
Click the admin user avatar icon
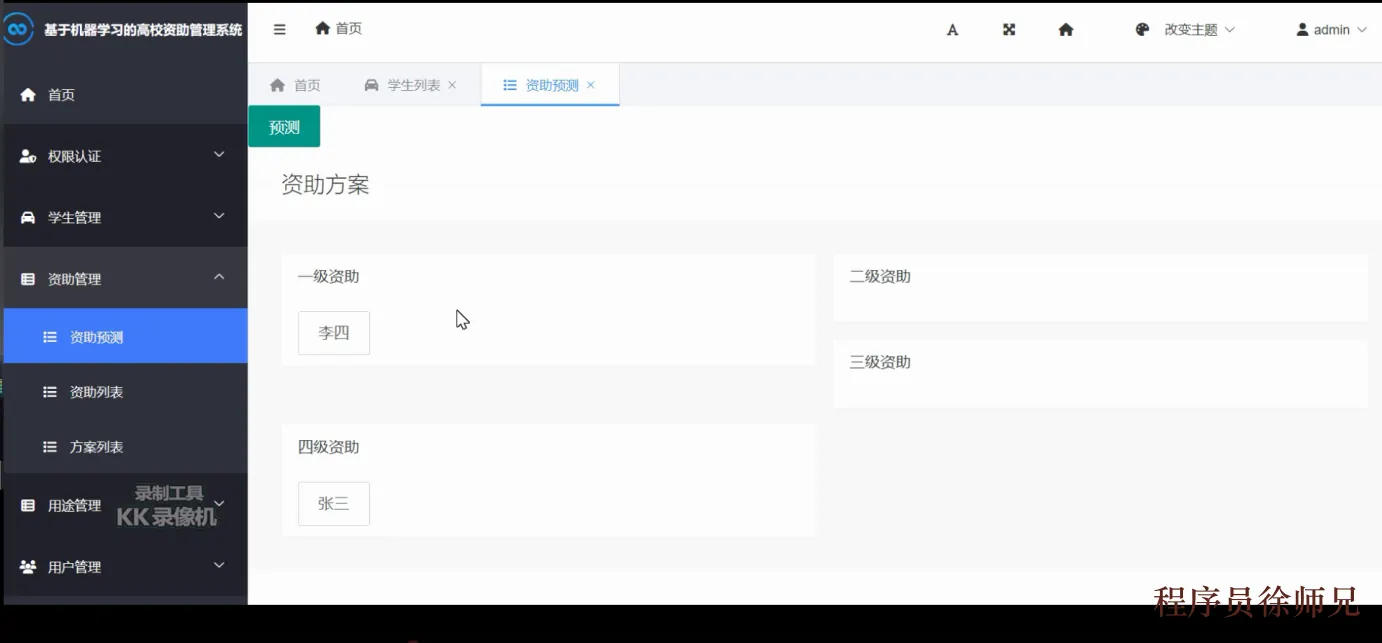(1302, 30)
